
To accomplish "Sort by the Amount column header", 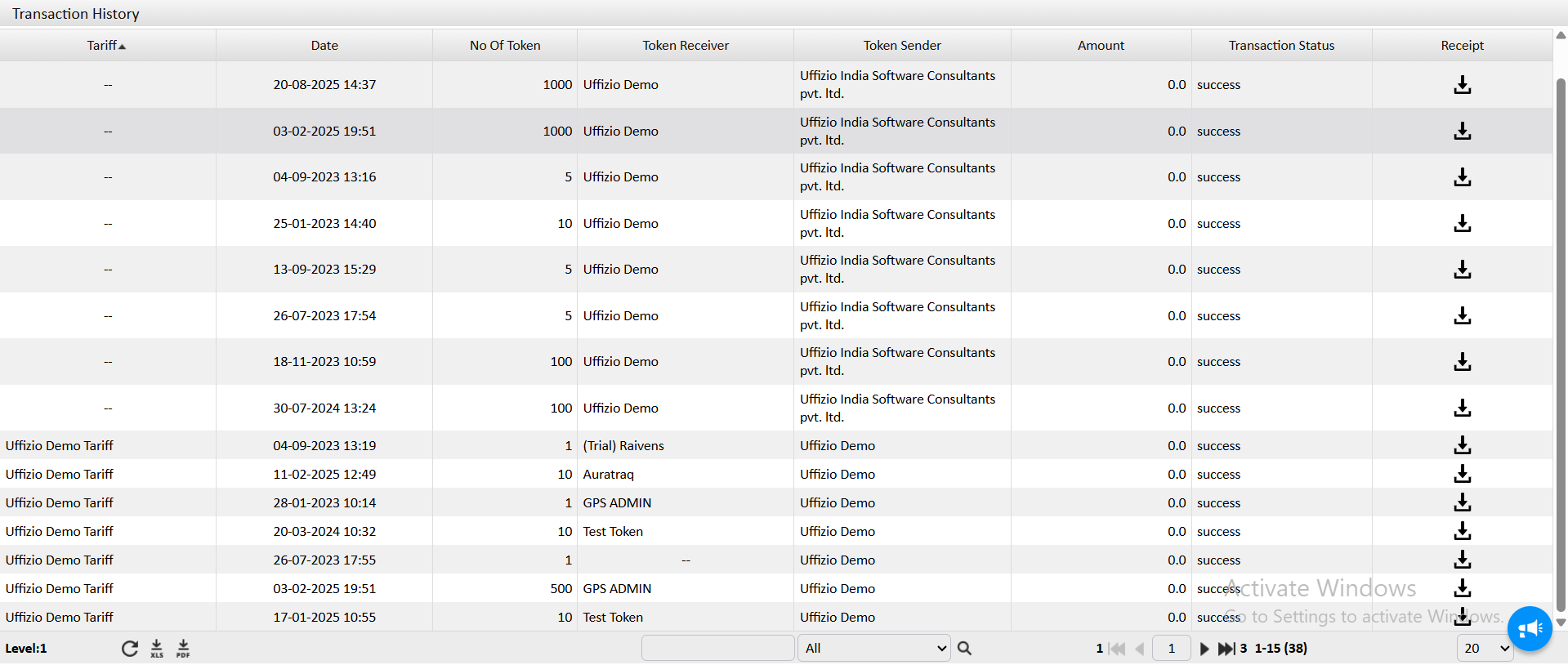I will (1101, 46).
